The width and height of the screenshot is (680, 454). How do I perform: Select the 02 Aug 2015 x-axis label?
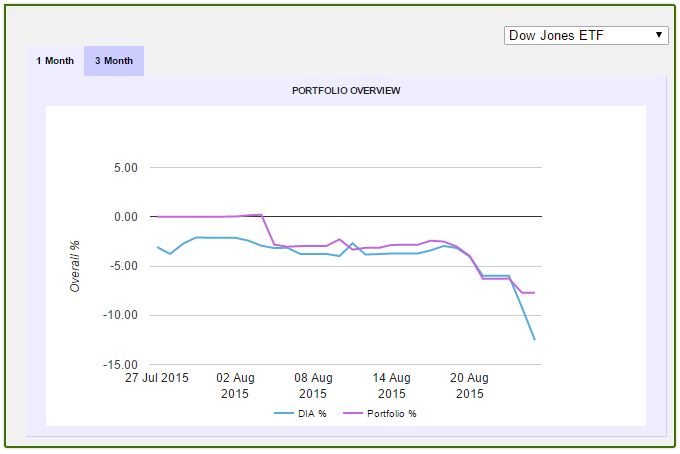(235, 385)
